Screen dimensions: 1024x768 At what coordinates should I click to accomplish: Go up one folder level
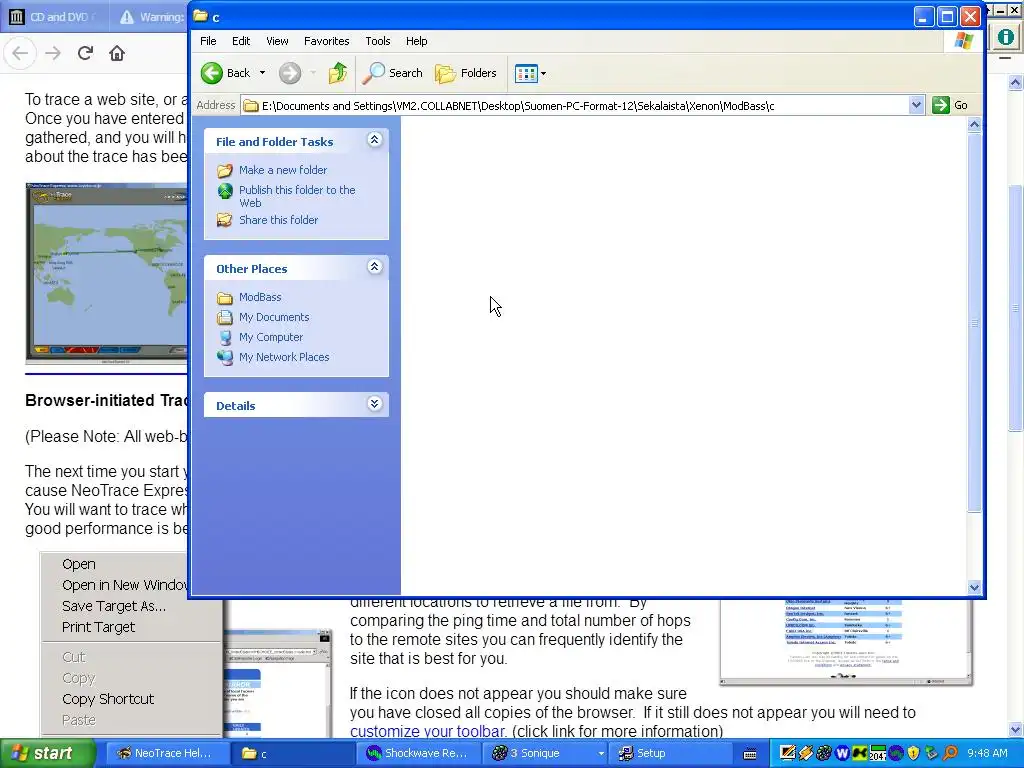click(338, 73)
